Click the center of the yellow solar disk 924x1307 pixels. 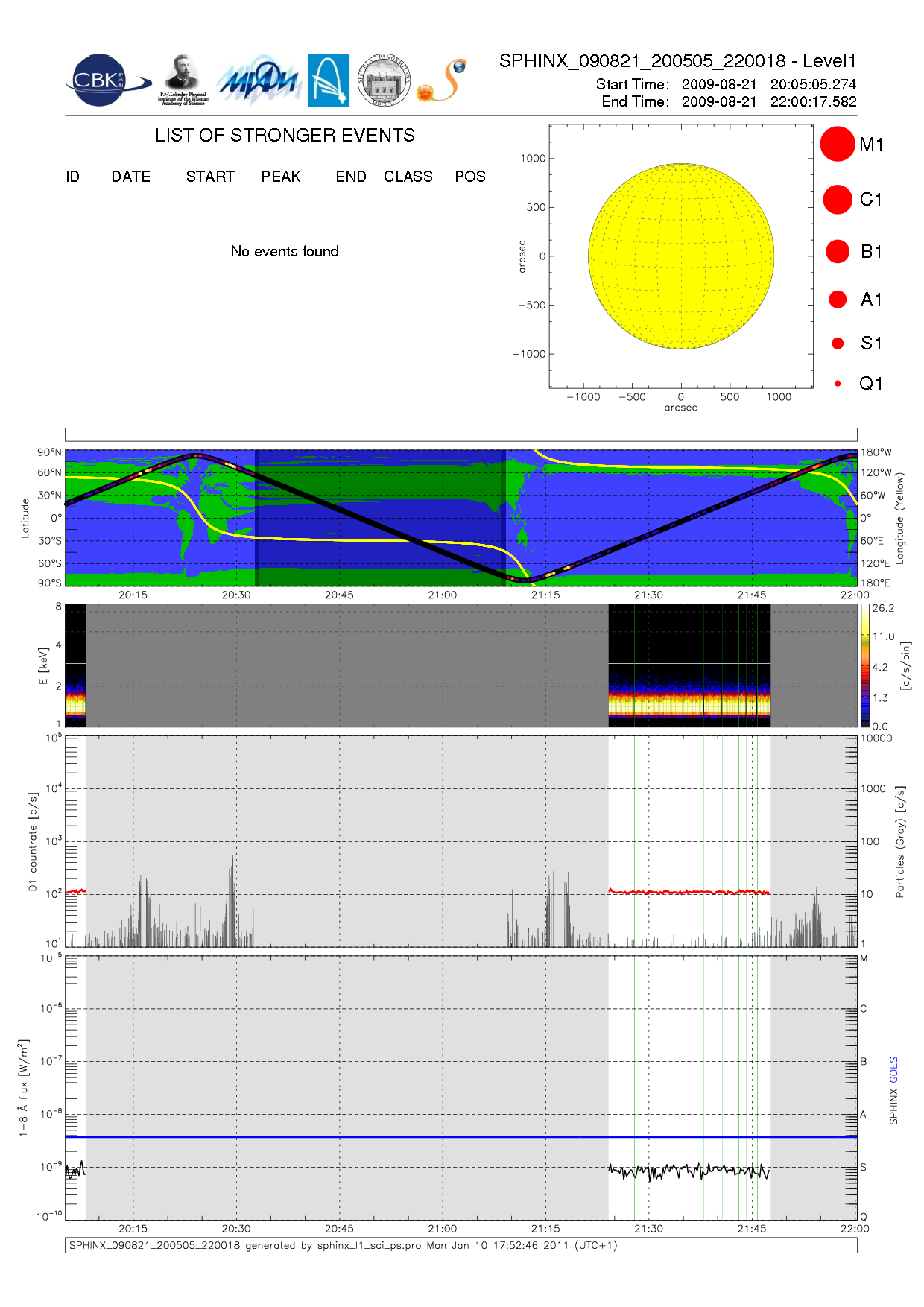(681, 256)
